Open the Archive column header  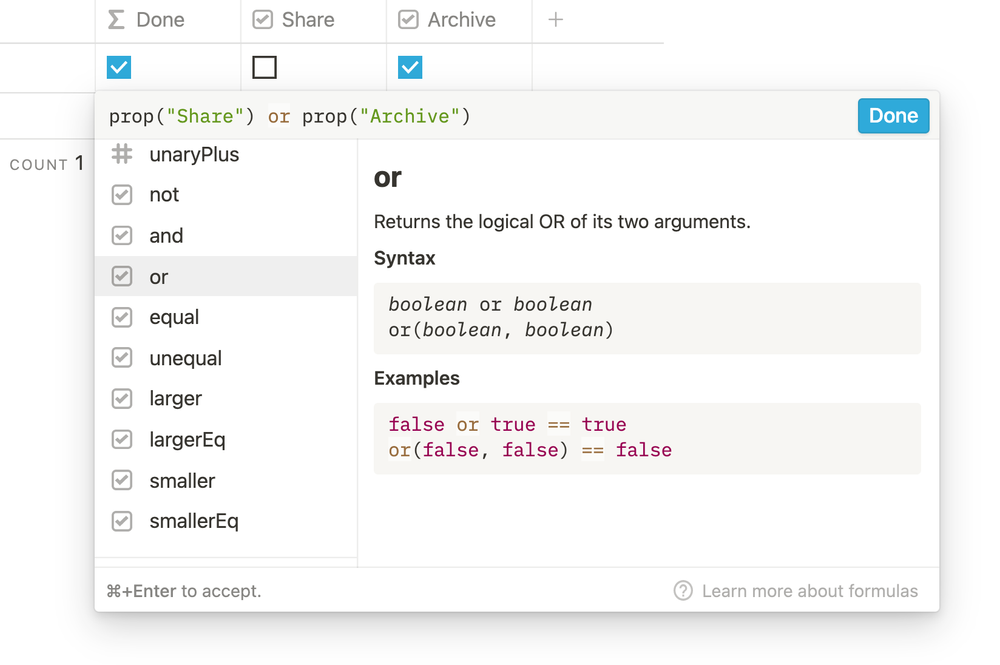pos(459,20)
